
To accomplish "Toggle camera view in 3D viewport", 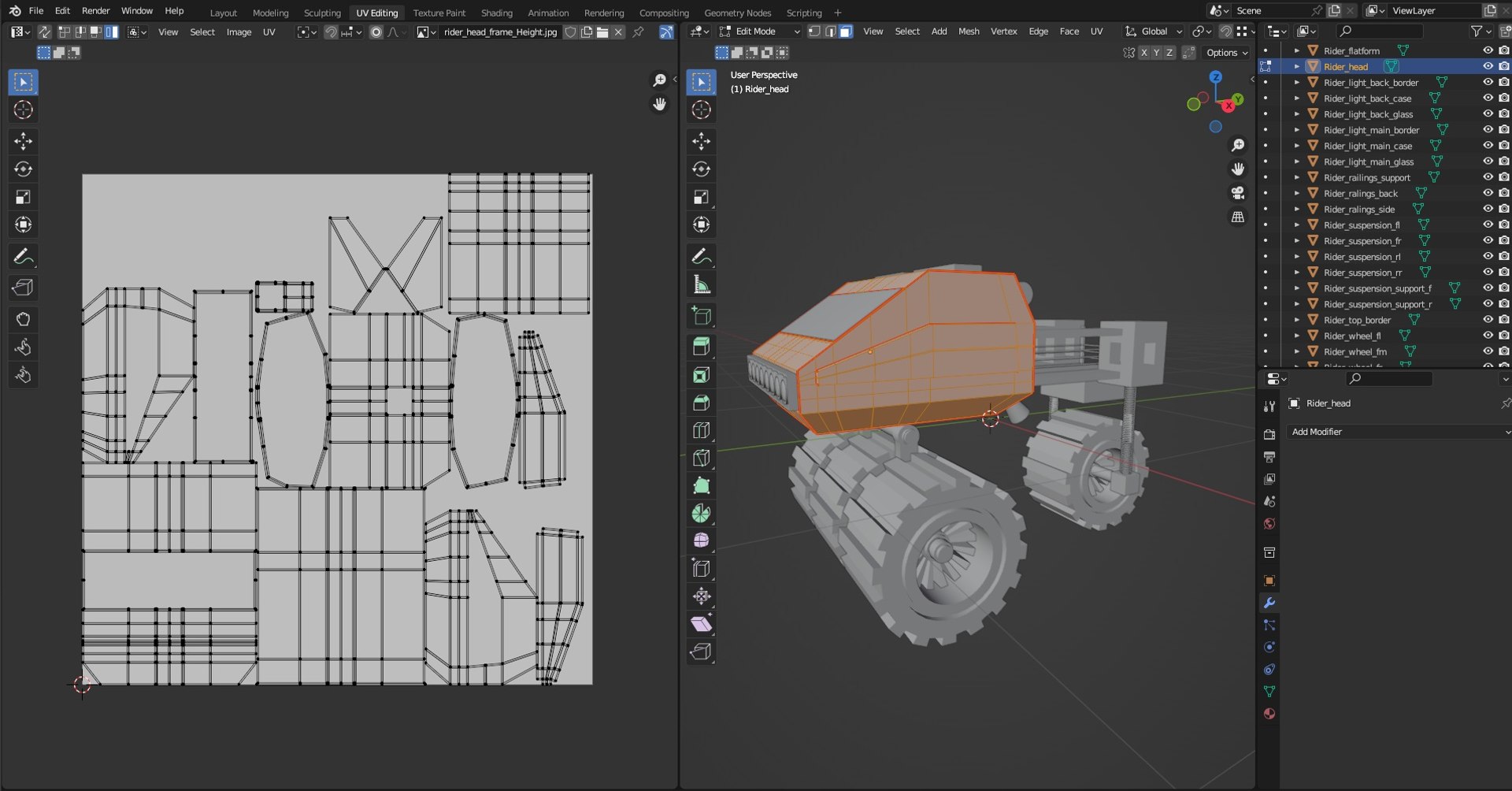I will point(1238,193).
